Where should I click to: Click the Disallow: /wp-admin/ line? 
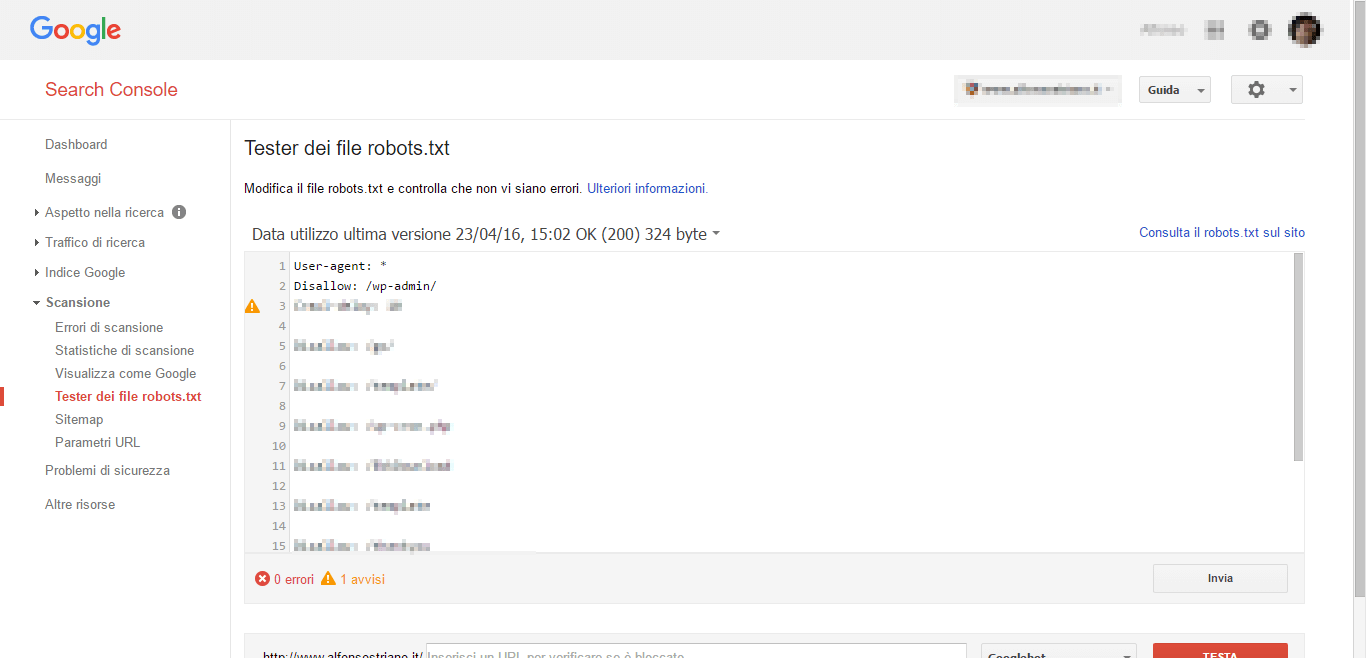click(x=365, y=286)
